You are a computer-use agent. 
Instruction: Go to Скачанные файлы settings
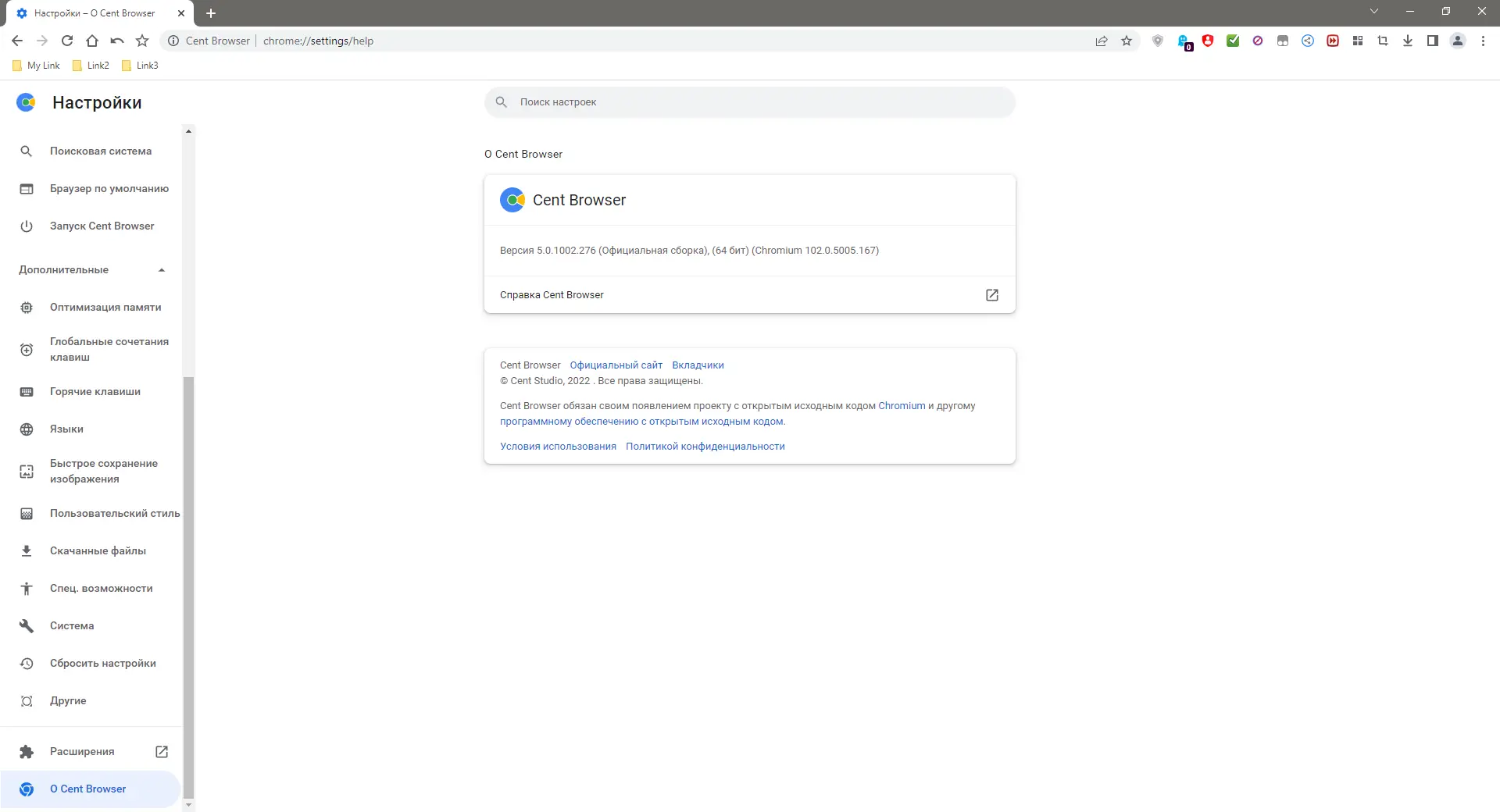pyautogui.click(x=91, y=551)
